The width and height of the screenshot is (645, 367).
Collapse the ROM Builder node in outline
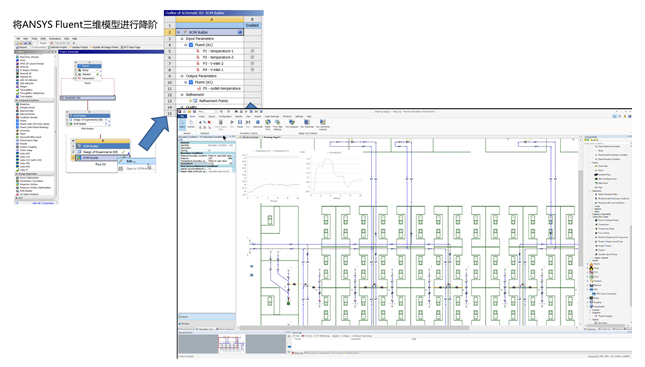pos(178,32)
